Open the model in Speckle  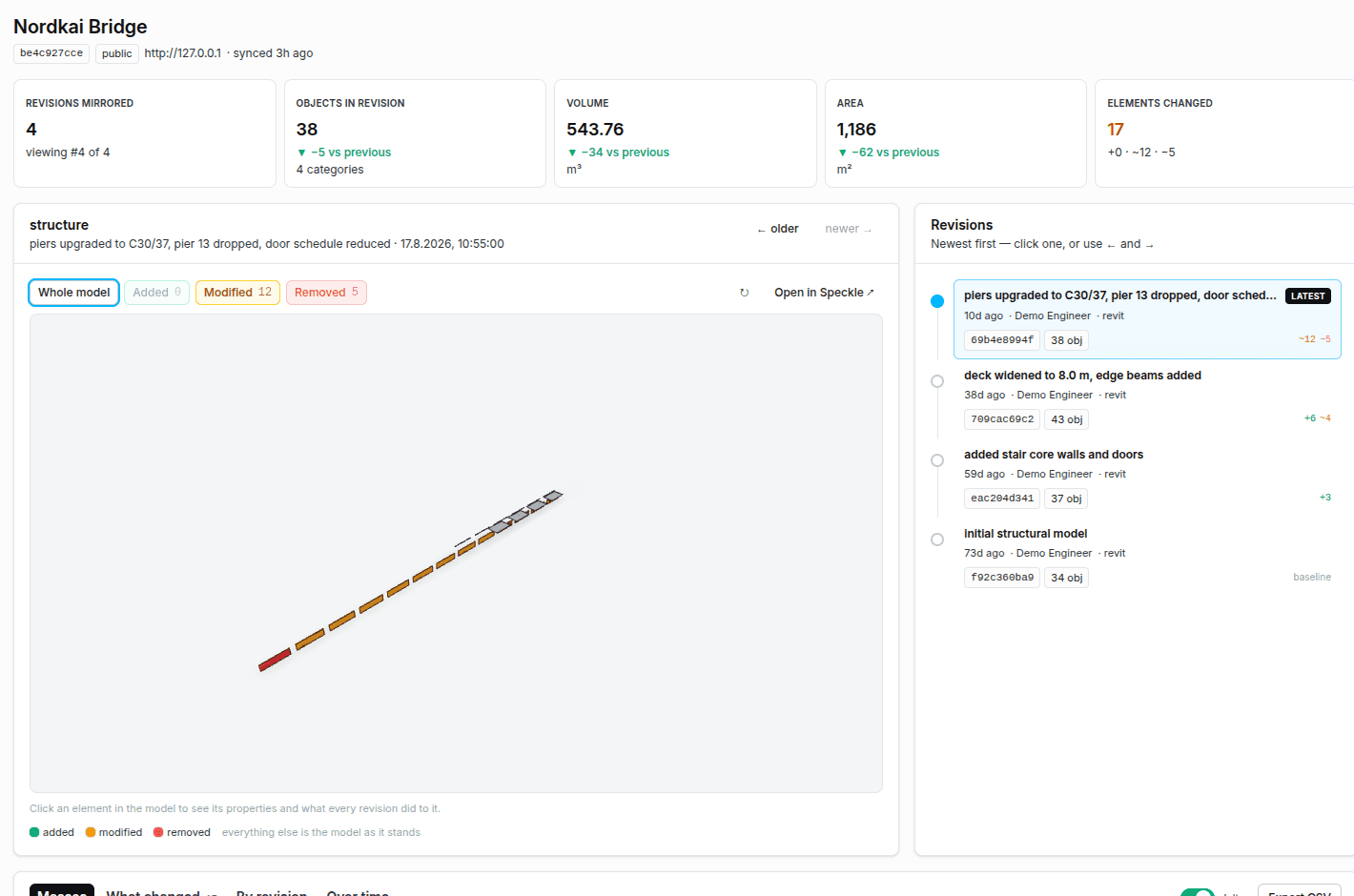pyautogui.click(x=824, y=293)
